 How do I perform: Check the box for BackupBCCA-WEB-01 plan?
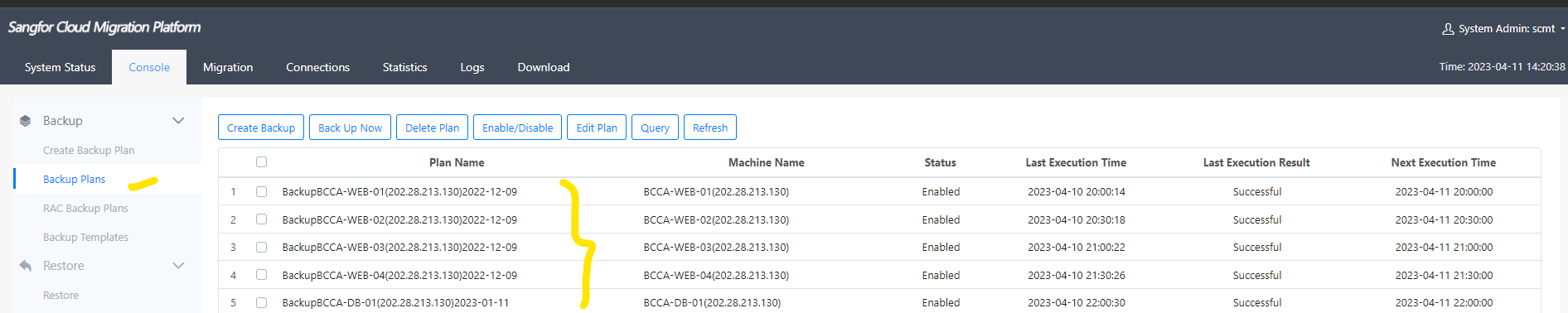261,191
